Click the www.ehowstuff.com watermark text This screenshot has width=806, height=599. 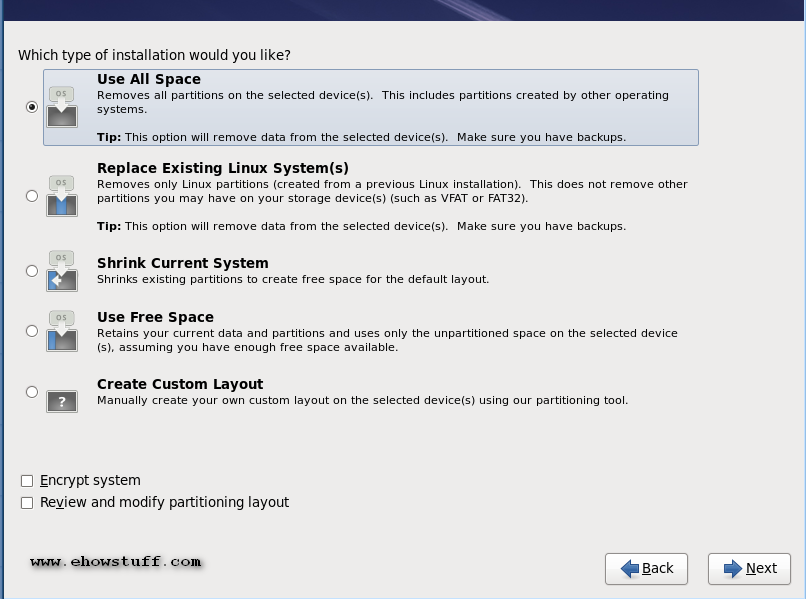(x=116, y=562)
